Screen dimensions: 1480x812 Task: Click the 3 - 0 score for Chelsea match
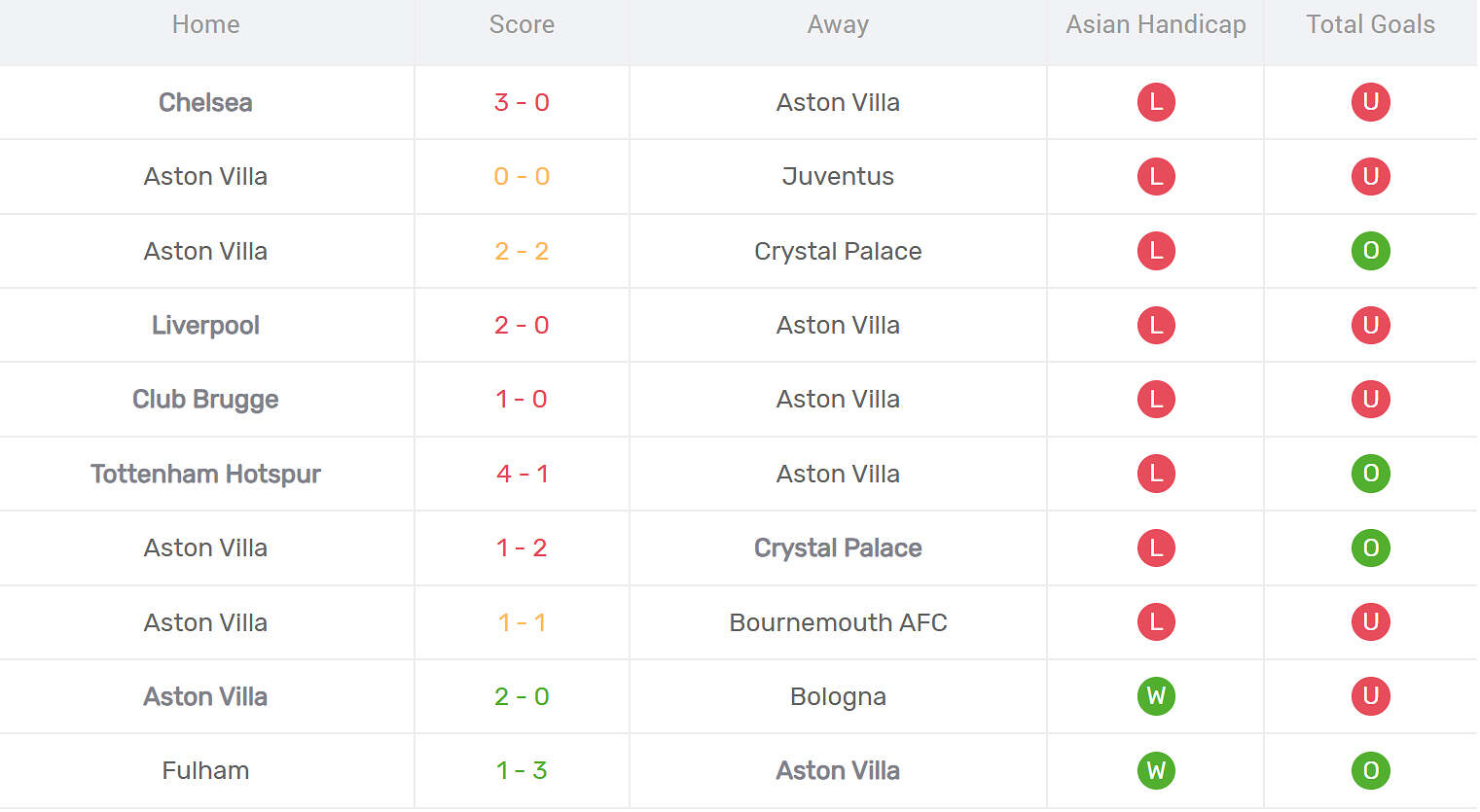[522, 102]
